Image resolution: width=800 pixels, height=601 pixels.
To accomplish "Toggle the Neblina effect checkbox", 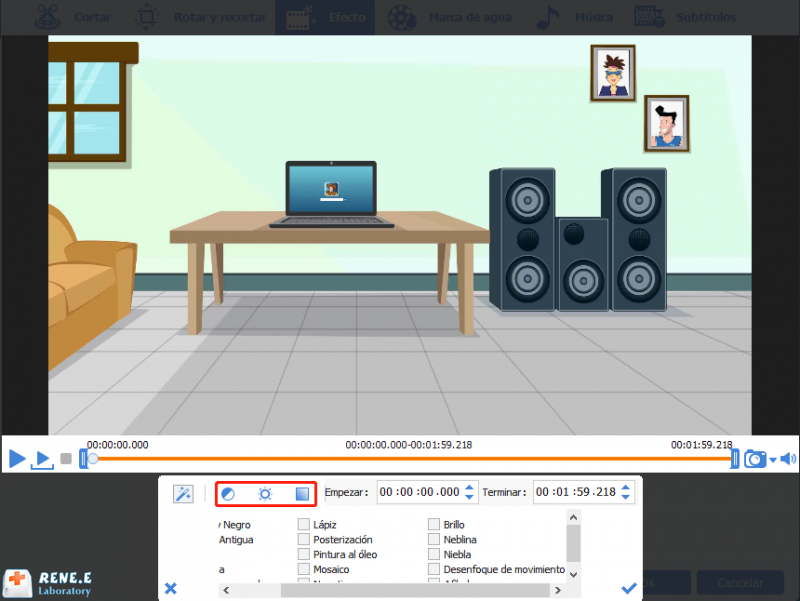I will pos(434,539).
